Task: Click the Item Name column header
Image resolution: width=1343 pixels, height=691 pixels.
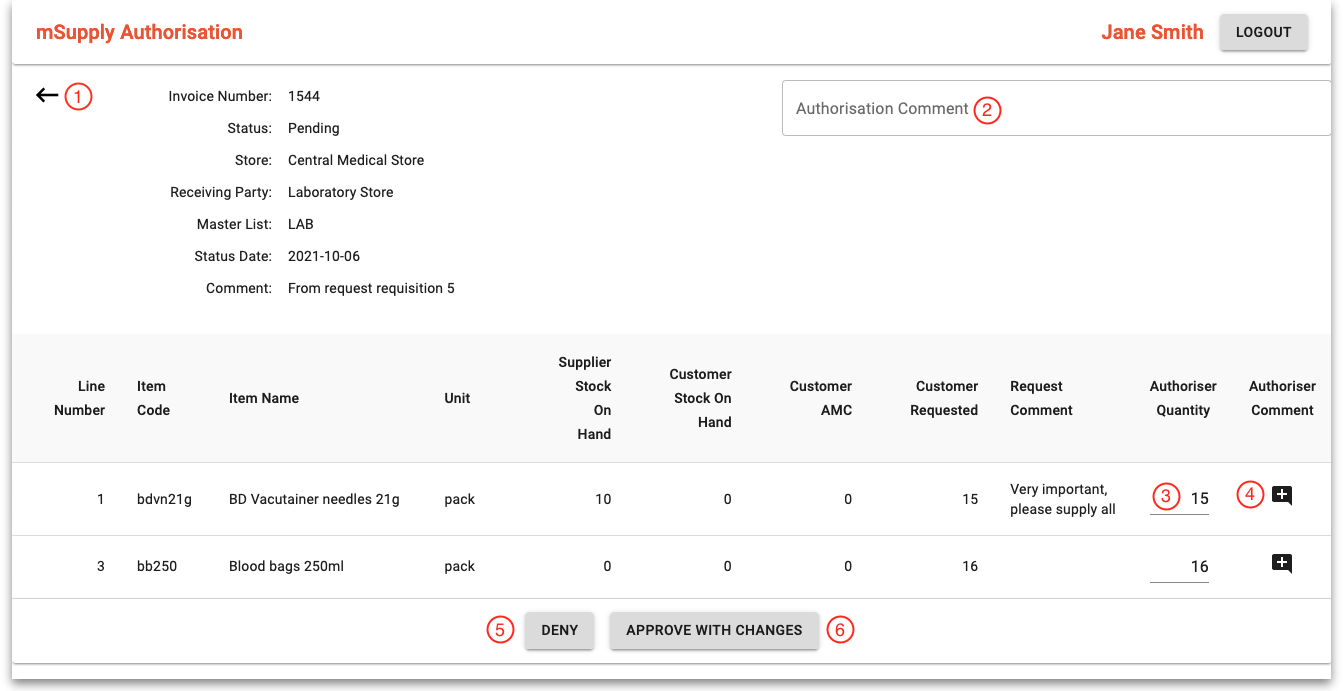Action: (x=264, y=398)
